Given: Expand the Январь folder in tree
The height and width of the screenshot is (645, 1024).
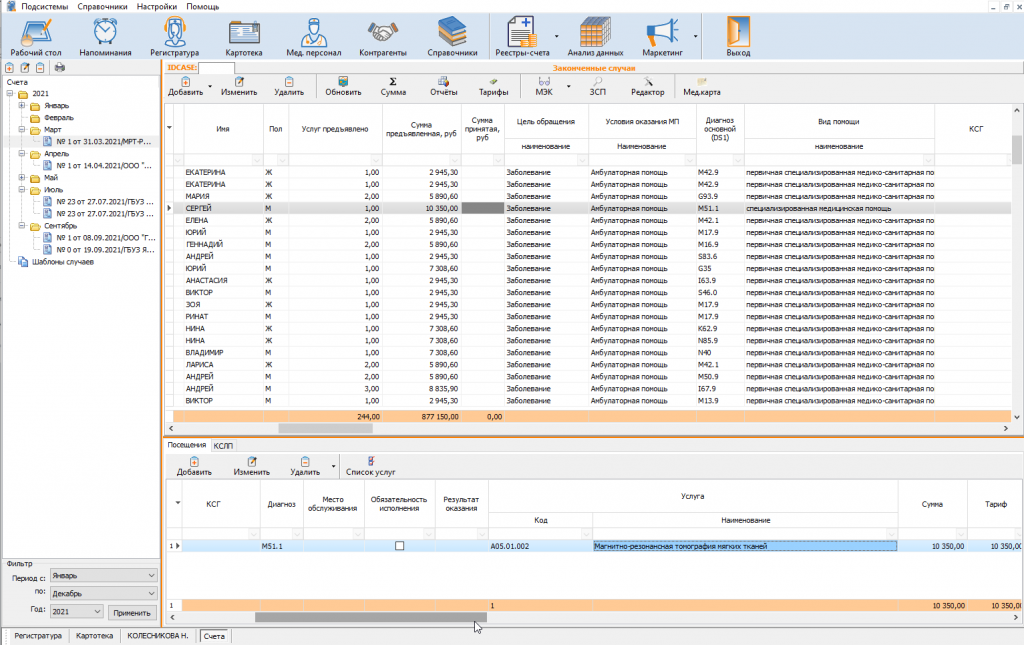Looking at the screenshot, I should pyautogui.click(x=22, y=106).
